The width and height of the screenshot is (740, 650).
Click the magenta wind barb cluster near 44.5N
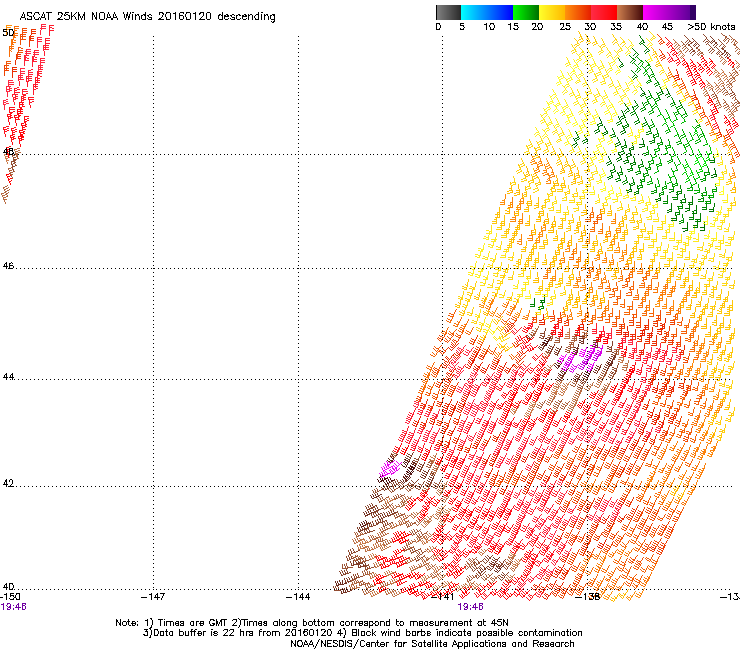580,359
